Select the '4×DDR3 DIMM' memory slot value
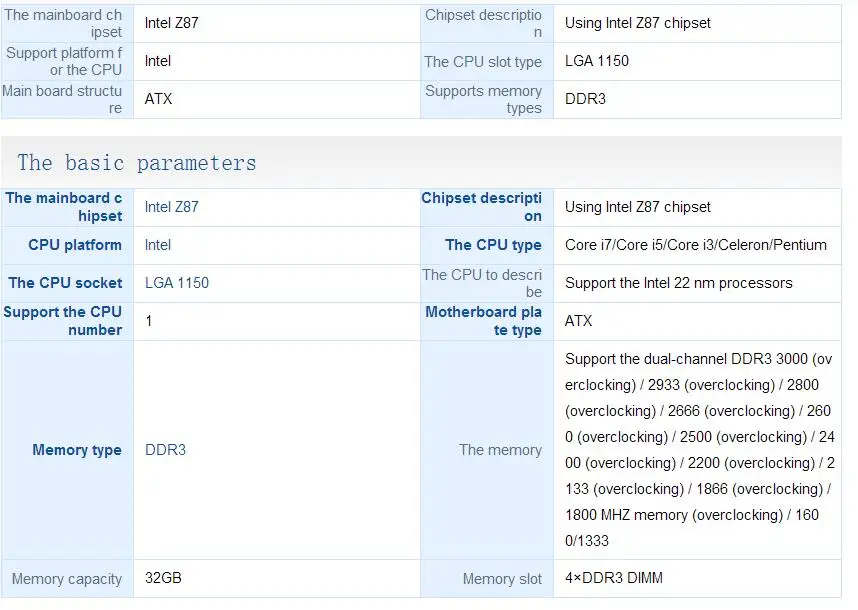Viewport: 858px width, 610px height. [613, 578]
